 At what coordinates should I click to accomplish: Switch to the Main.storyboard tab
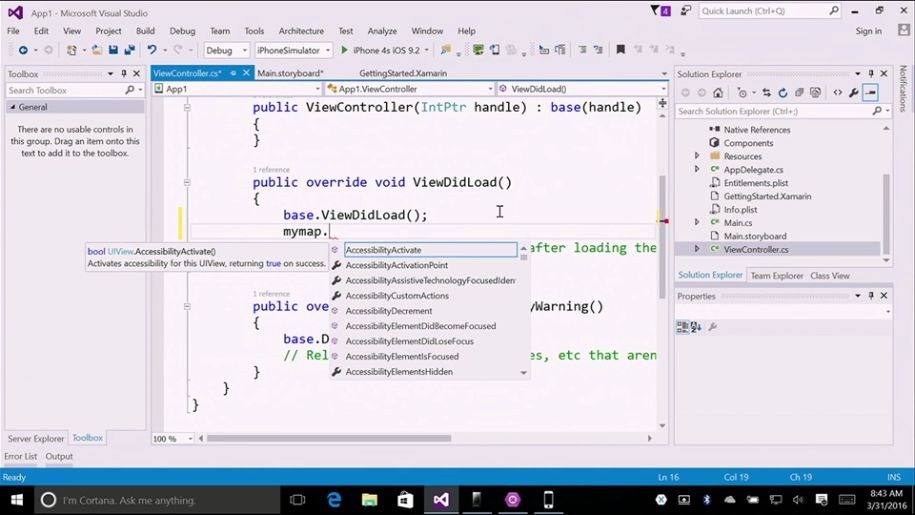click(290, 73)
